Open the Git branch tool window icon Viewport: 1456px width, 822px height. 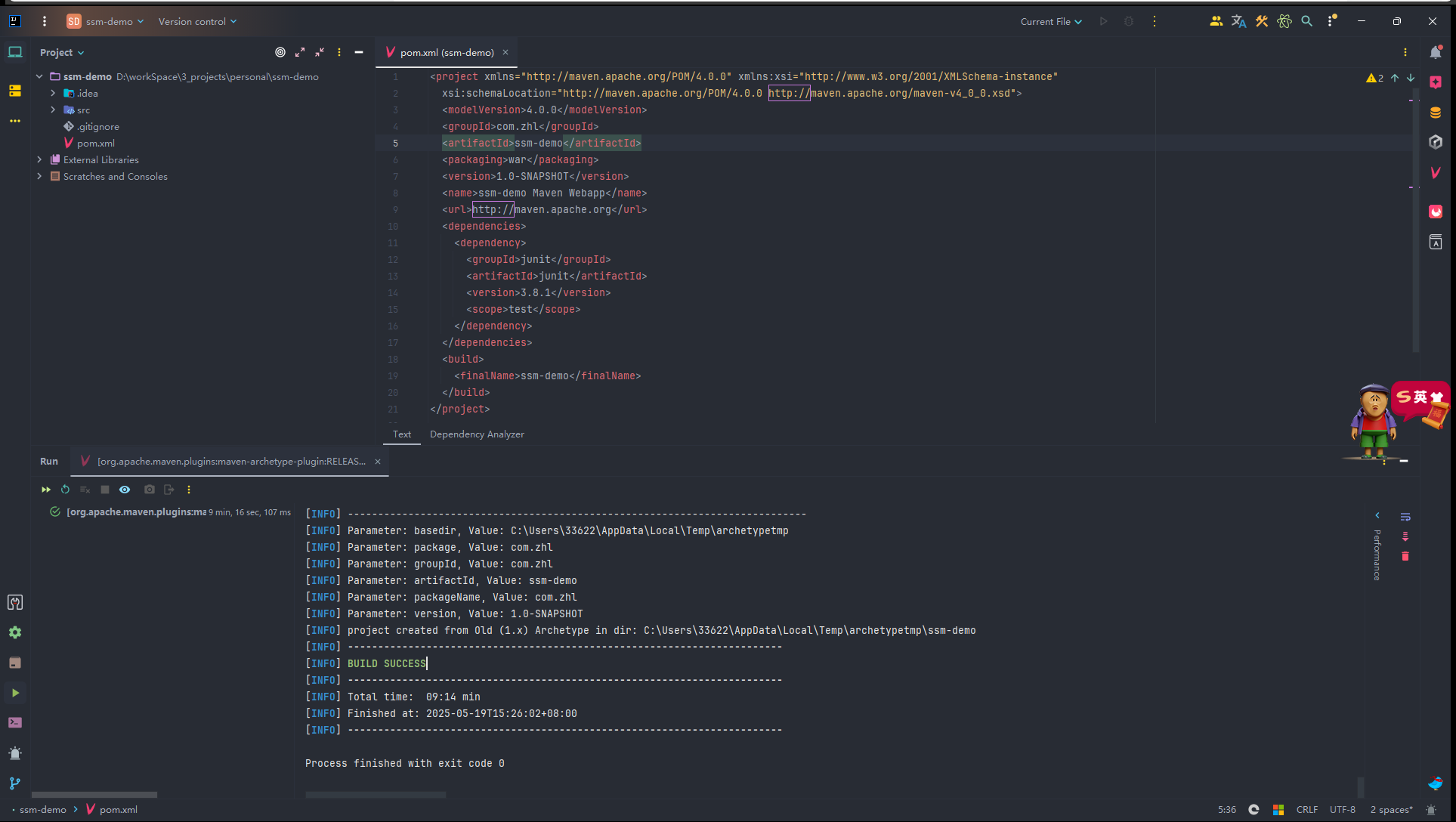[15, 783]
